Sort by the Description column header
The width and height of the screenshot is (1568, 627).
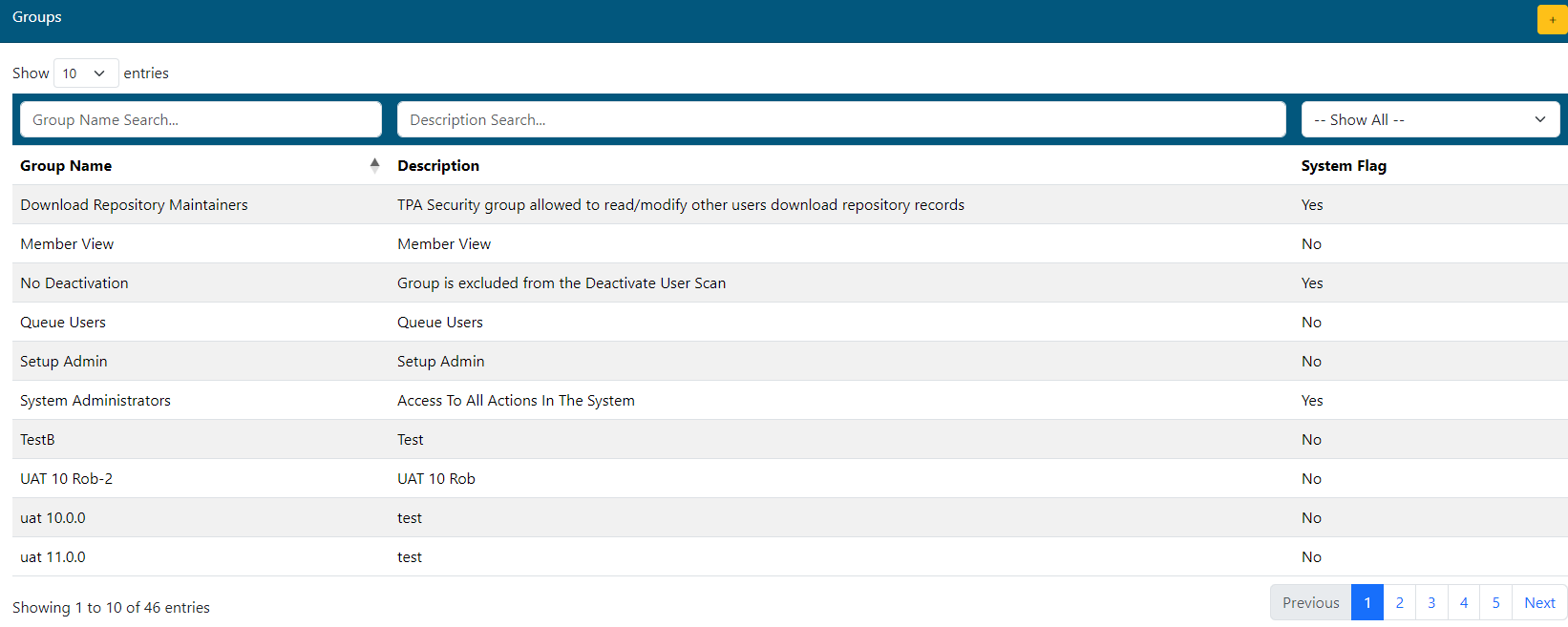(438, 166)
